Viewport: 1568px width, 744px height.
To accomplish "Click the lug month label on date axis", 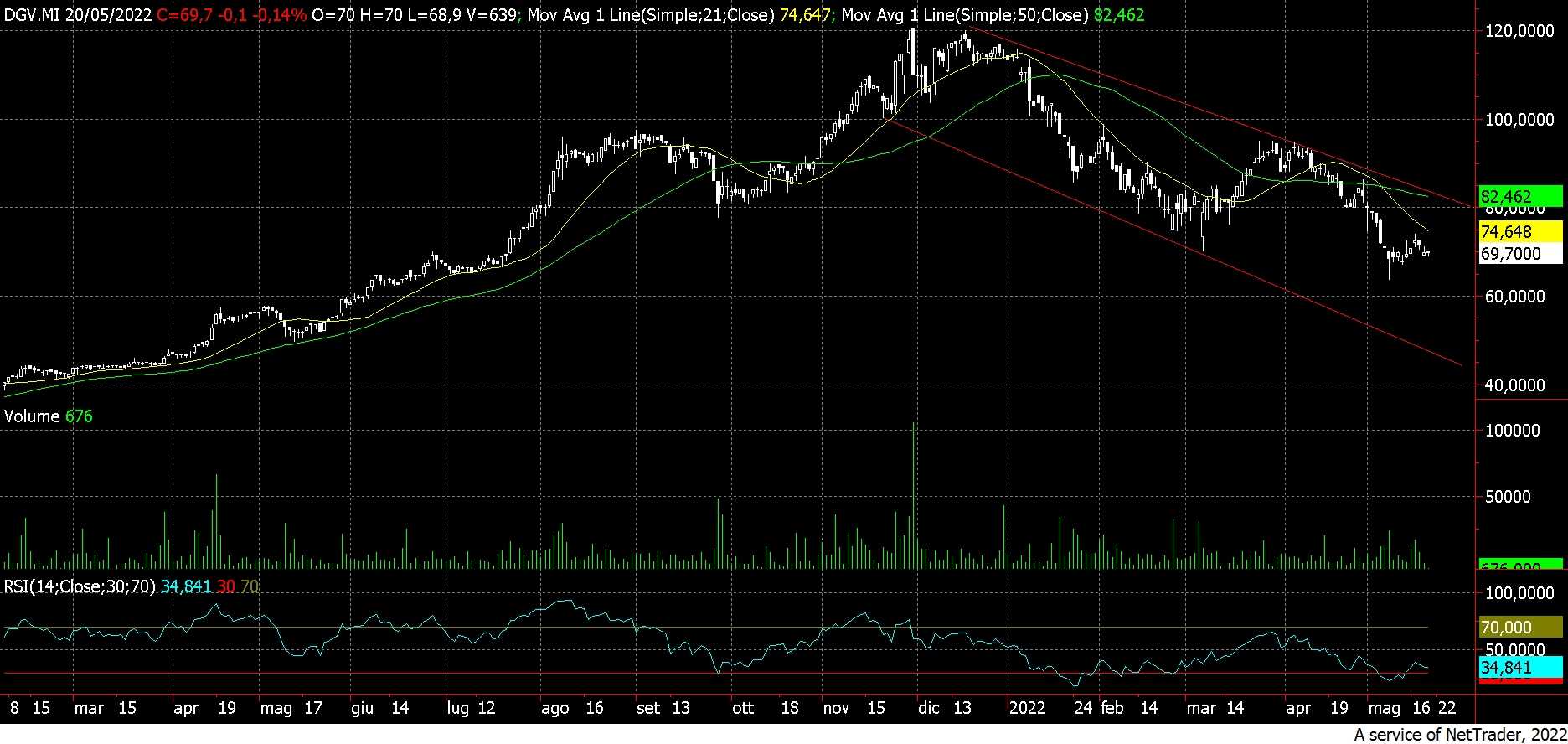I will tap(458, 709).
